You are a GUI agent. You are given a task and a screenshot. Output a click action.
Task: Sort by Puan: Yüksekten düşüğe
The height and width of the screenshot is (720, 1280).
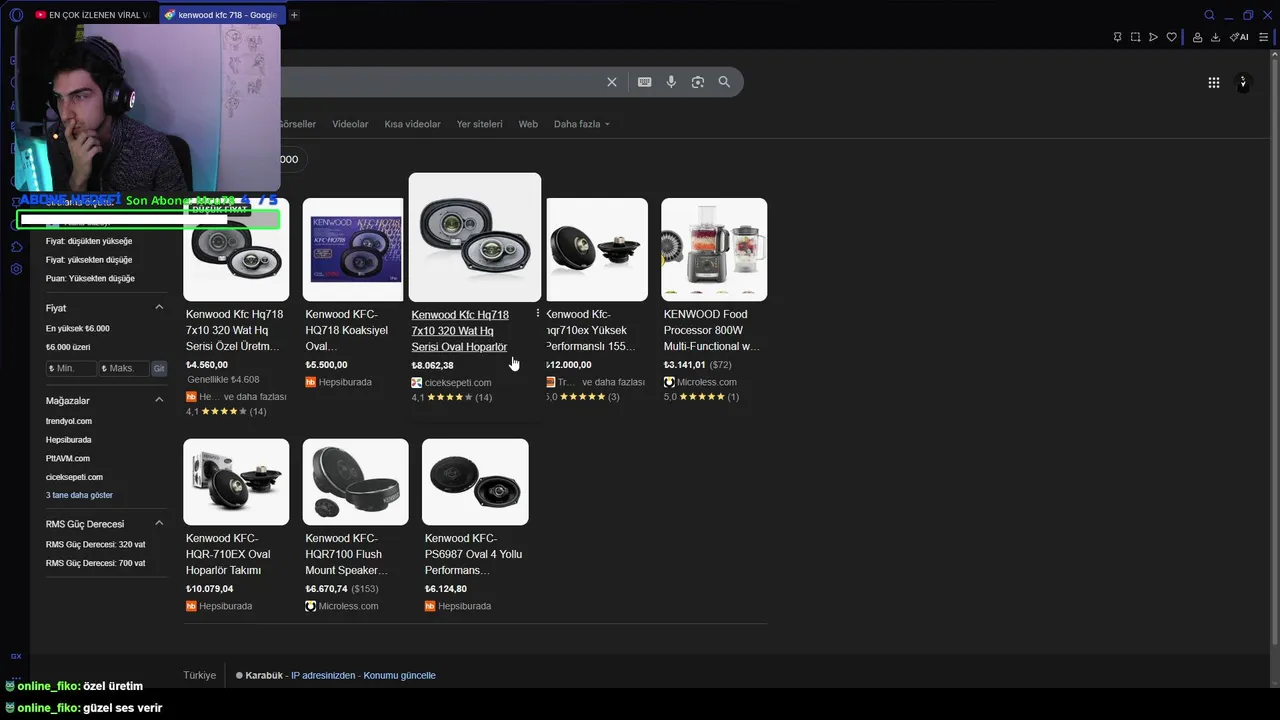click(x=90, y=278)
